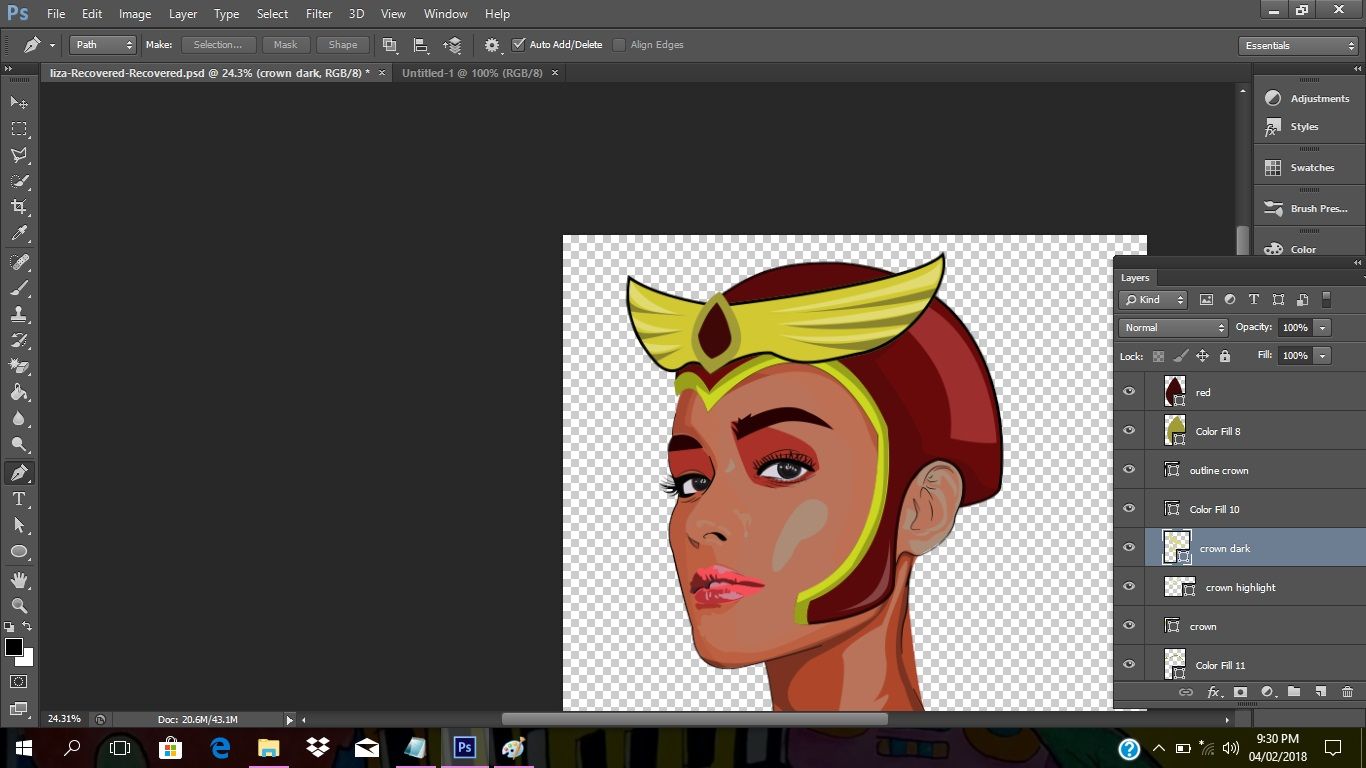Select the Zoom tool
This screenshot has height=768, width=1366.
pos(19,606)
